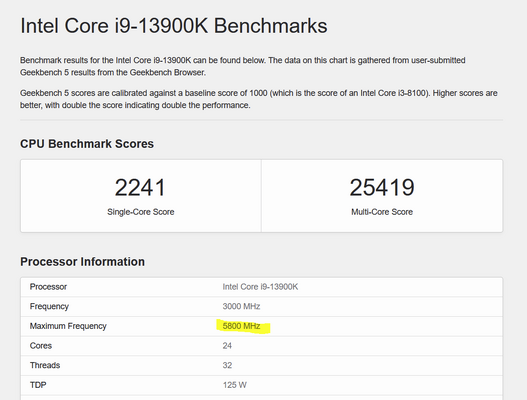Click the multi-core score 25419

pyautogui.click(x=382, y=187)
